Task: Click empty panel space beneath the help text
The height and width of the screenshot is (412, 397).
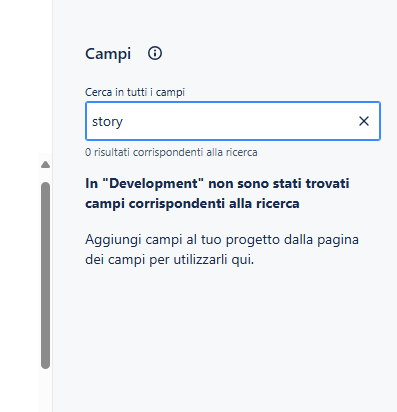Action: pyautogui.click(x=223, y=333)
